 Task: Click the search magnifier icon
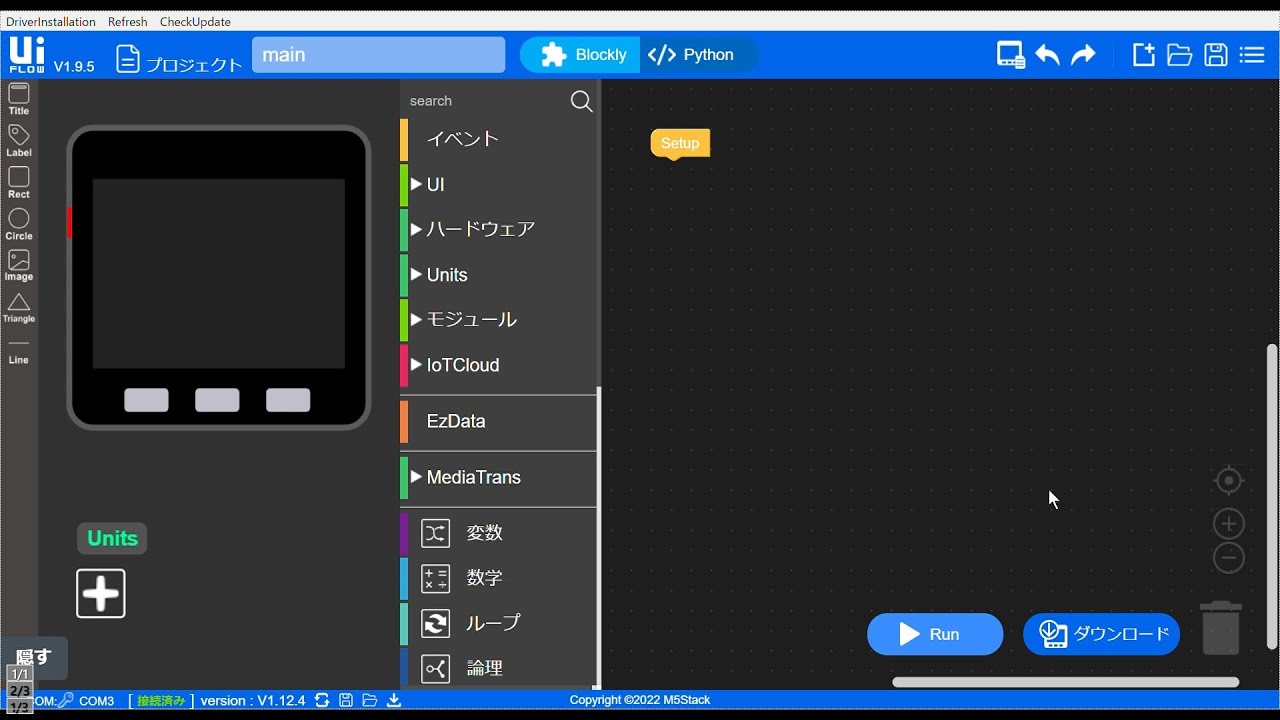pos(581,101)
